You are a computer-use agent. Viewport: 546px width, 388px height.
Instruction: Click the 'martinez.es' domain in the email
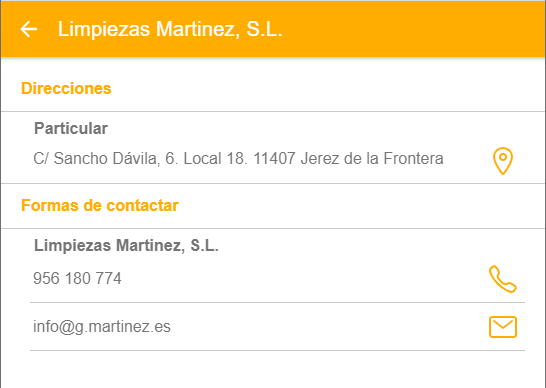pos(130,326)
